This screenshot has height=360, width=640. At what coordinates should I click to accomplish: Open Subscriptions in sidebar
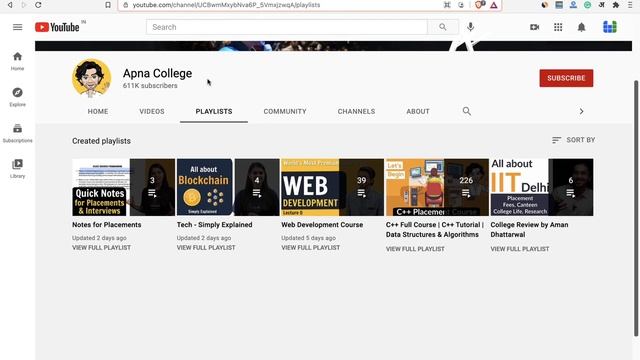(18, 133)
